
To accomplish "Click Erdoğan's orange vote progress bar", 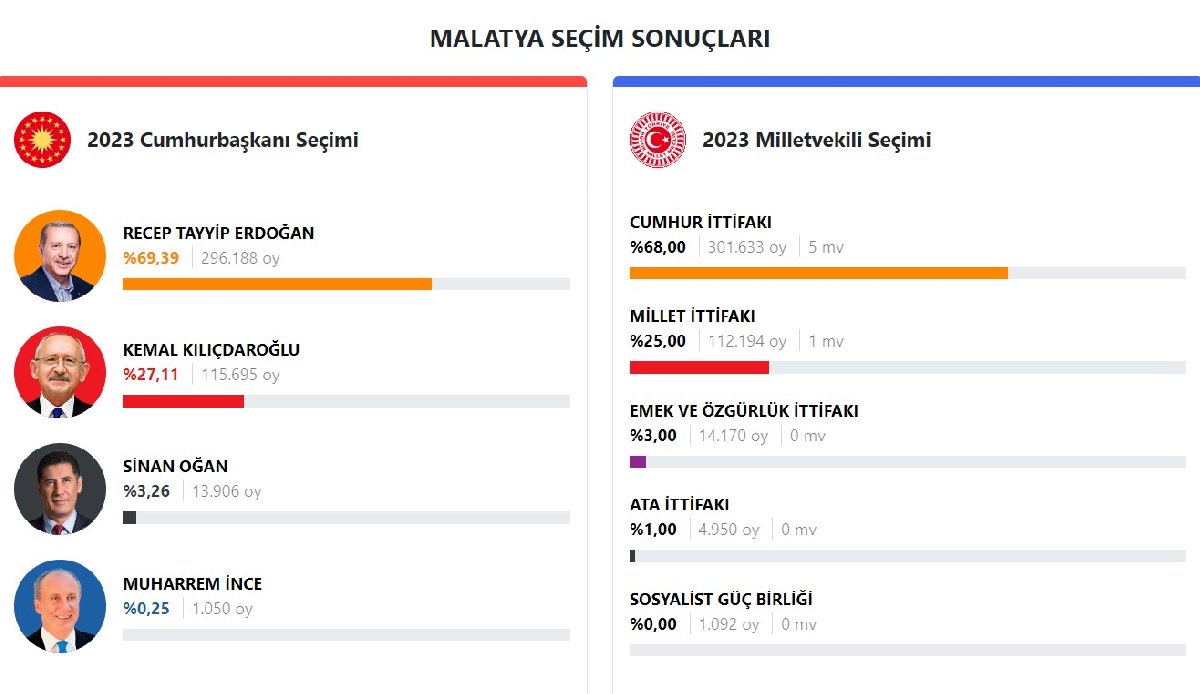I will click(277, 284).
